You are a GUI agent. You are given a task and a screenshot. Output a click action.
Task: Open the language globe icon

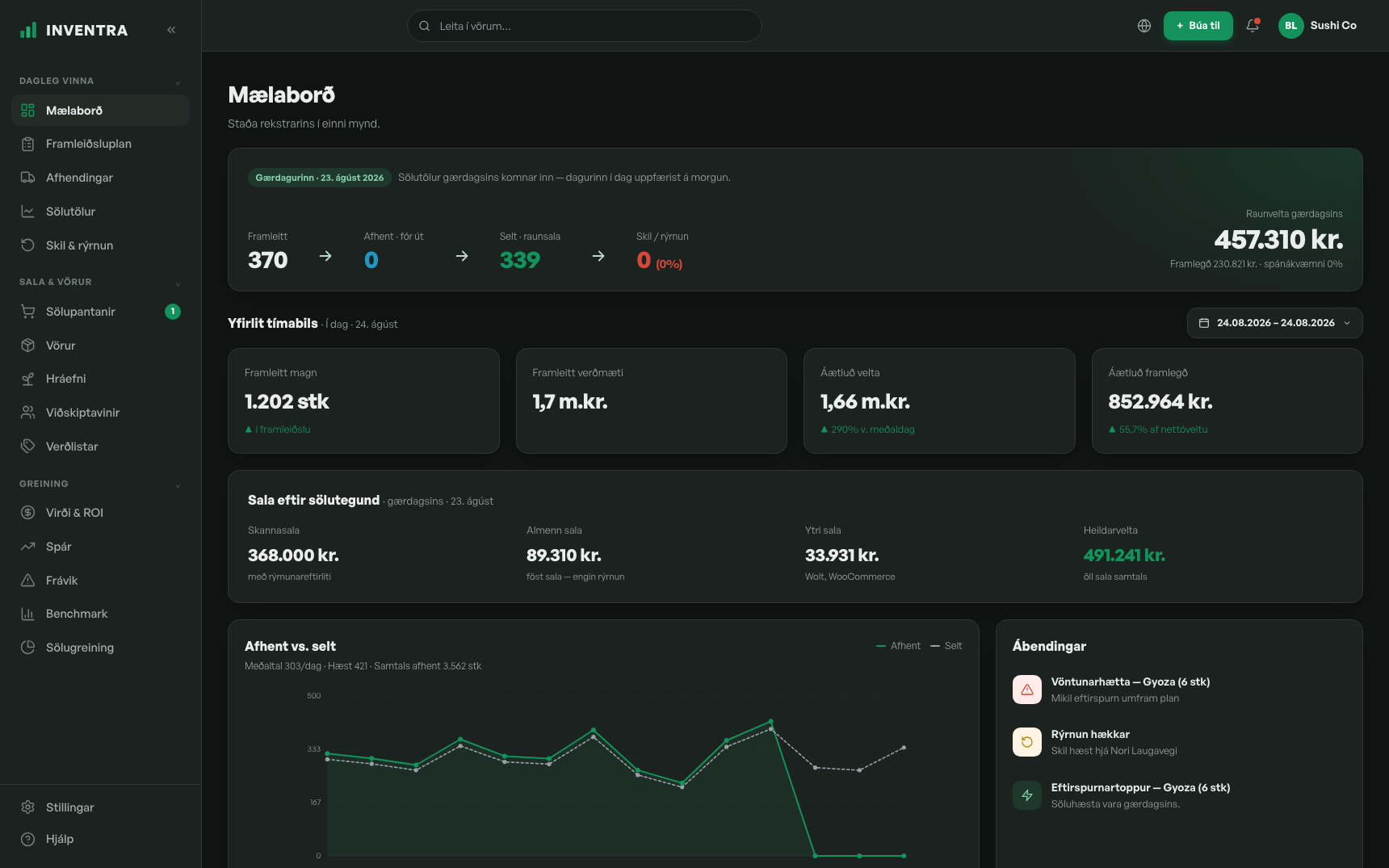click(1144, 26)
